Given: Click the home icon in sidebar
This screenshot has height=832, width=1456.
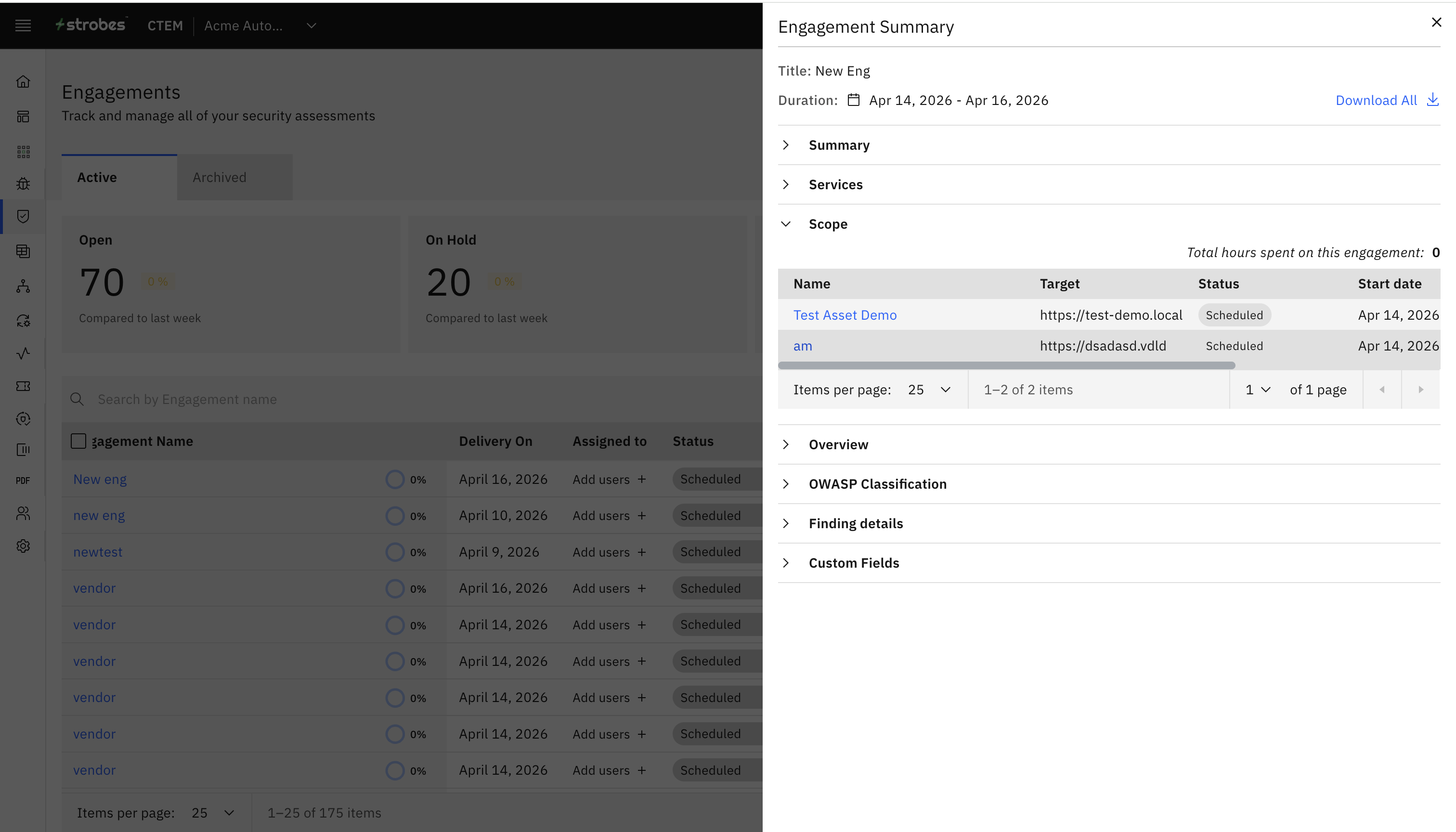Looking at the screenshot, I should [x=23, y=82].
